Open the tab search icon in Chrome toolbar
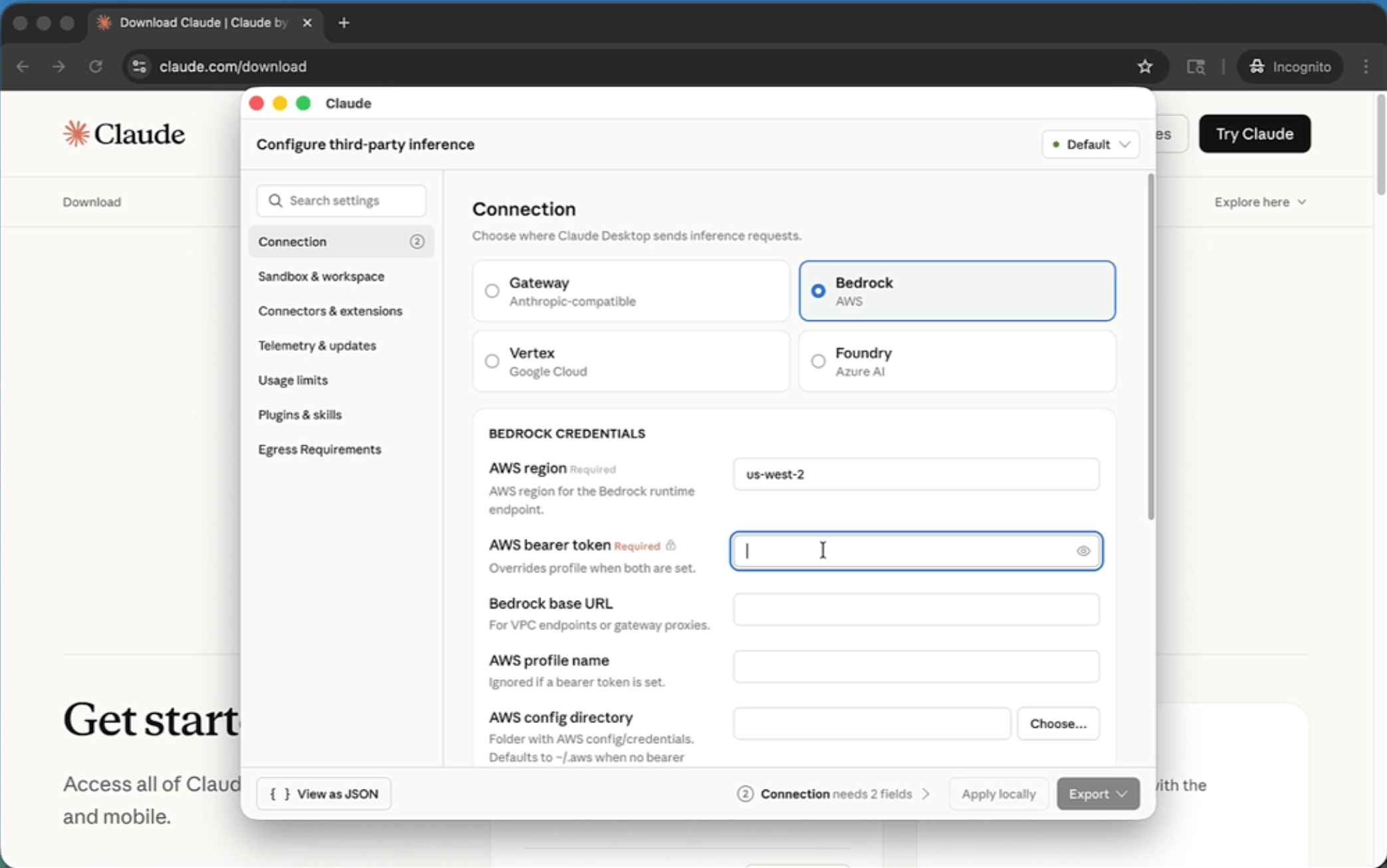 [x=1196, y=66]
